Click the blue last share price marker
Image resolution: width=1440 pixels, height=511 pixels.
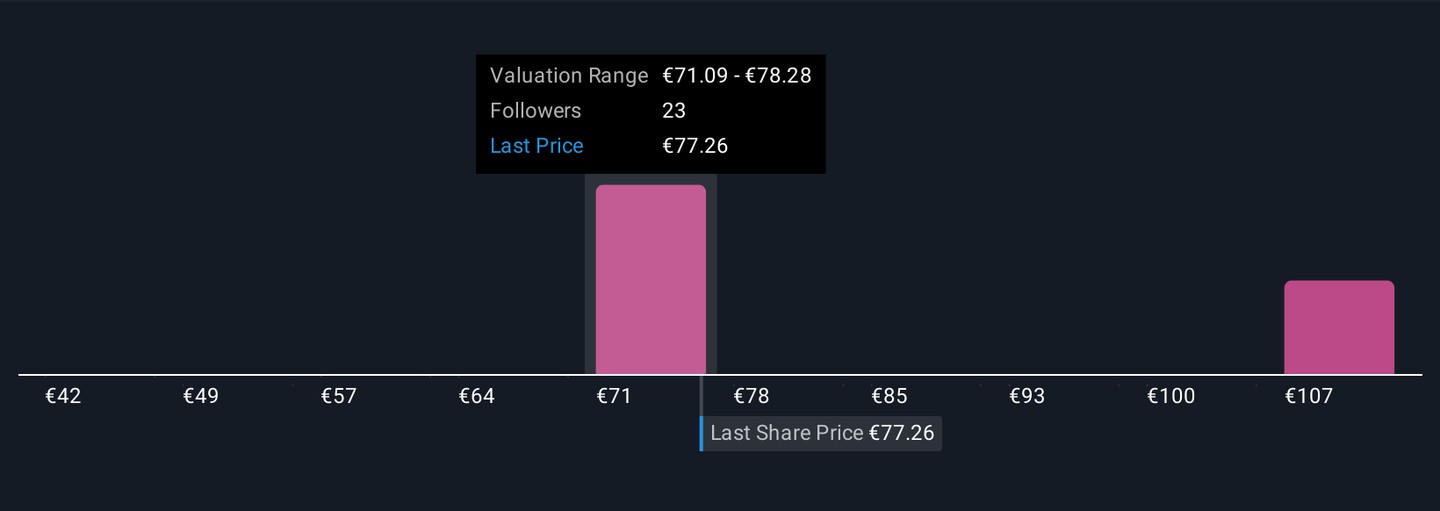click(x=701, y=433)
